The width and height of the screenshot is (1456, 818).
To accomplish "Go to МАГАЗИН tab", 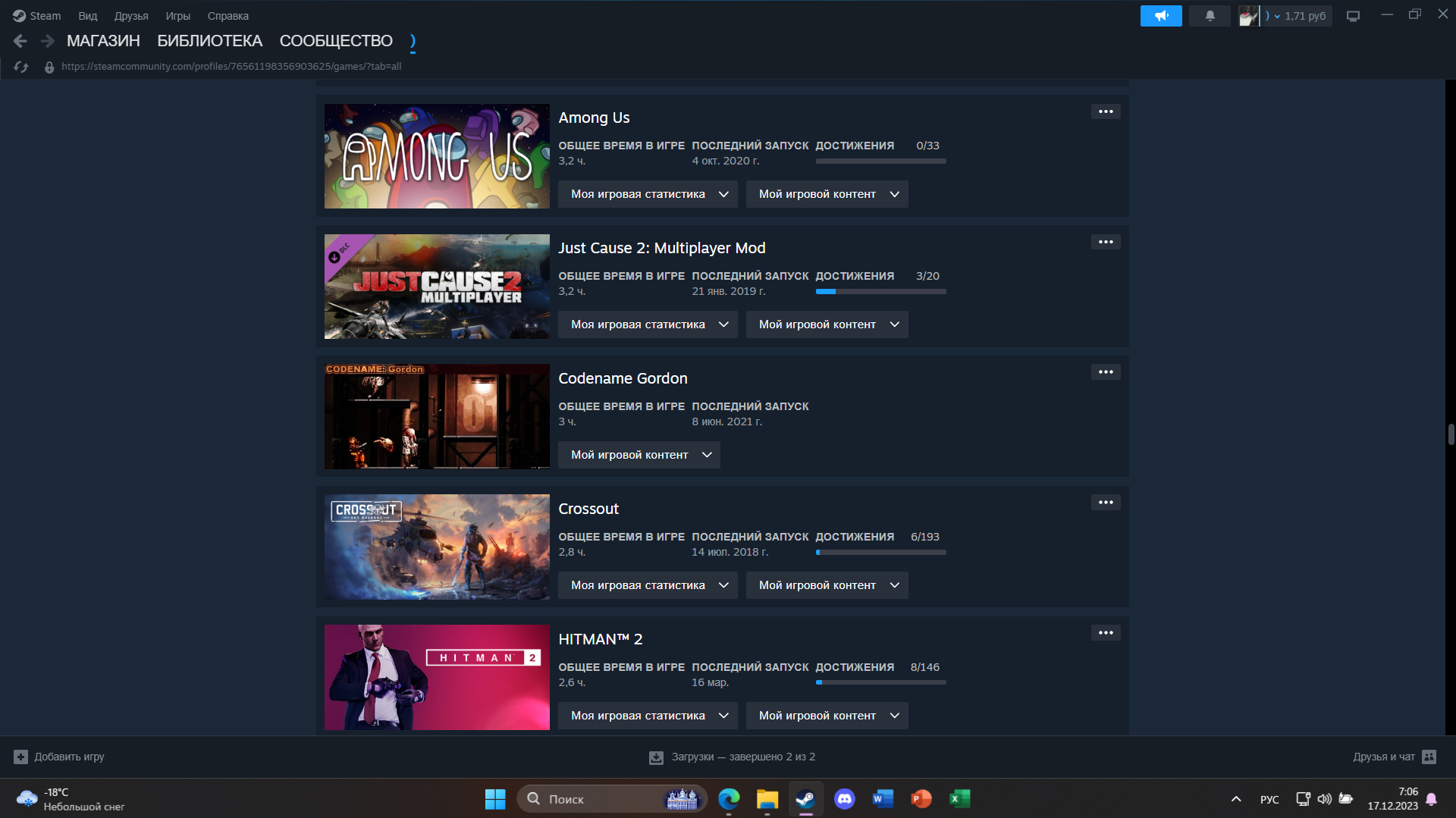I will pos(103,41).
